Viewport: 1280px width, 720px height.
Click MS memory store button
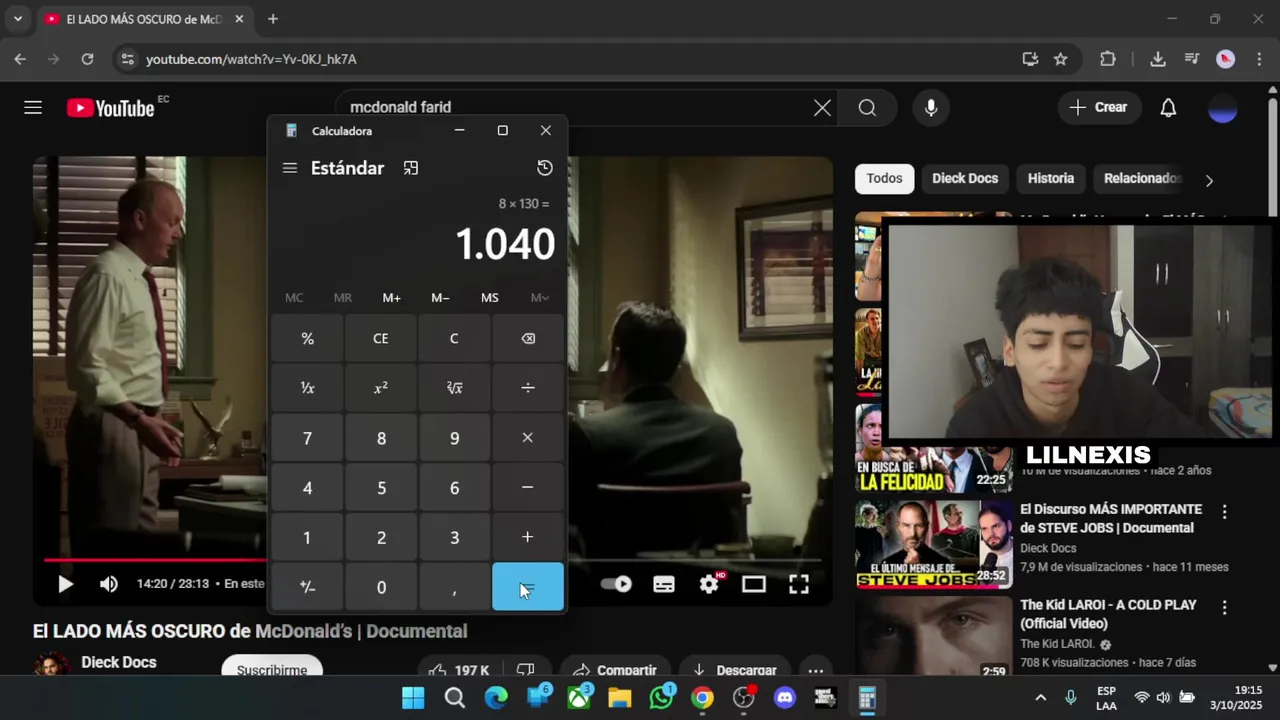click(490, 298)
